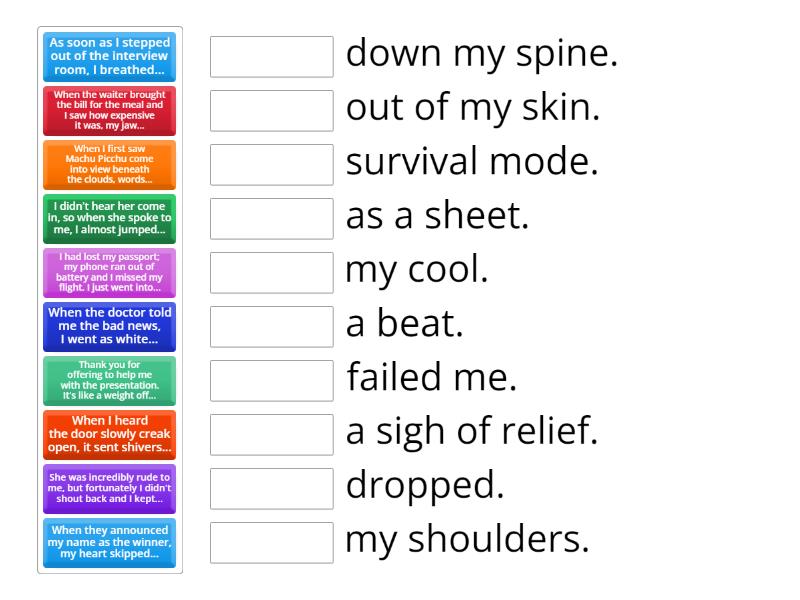Click the answer box before "failed me."
This screenshot has width=800, height=600.
(271, 381)
